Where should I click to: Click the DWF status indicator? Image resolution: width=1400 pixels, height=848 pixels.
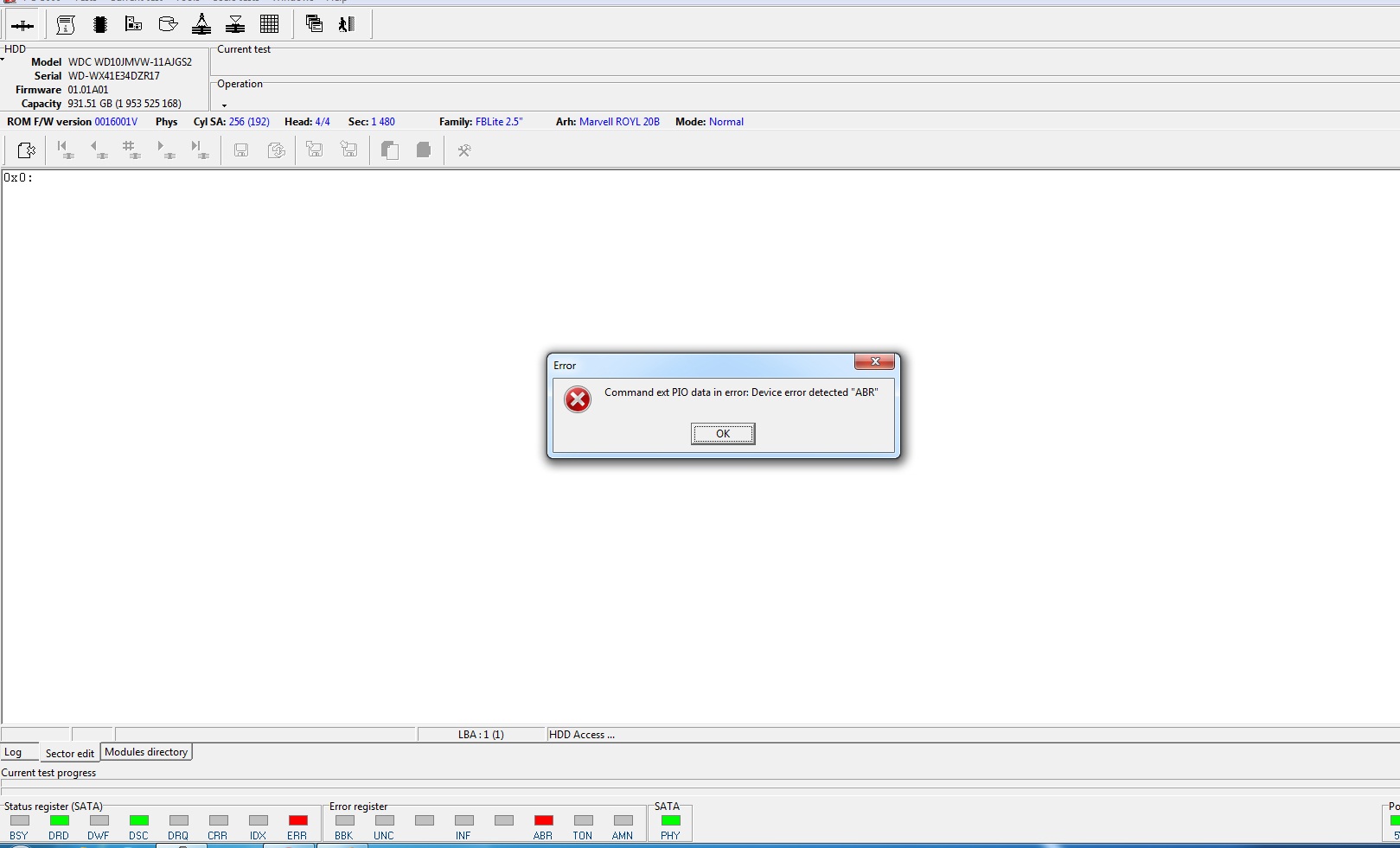pos(99,820)
